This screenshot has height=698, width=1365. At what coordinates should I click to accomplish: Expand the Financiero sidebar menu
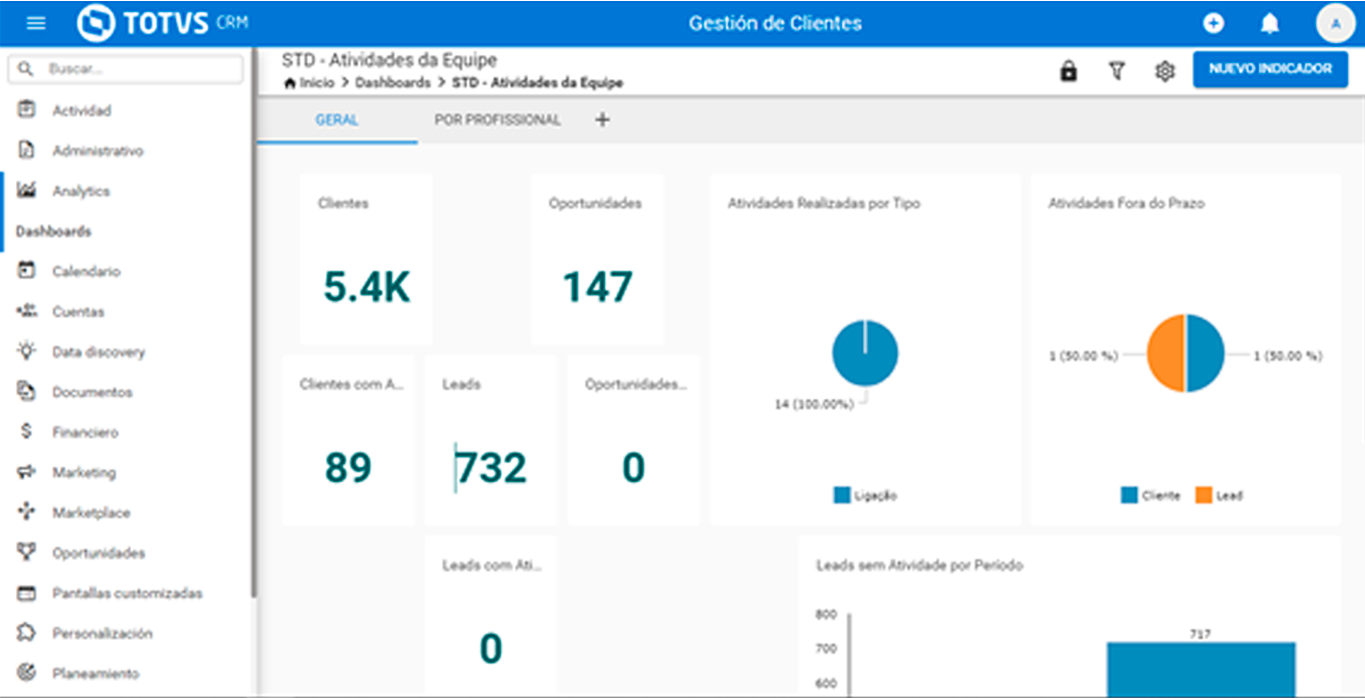click(x=85, y=432)
